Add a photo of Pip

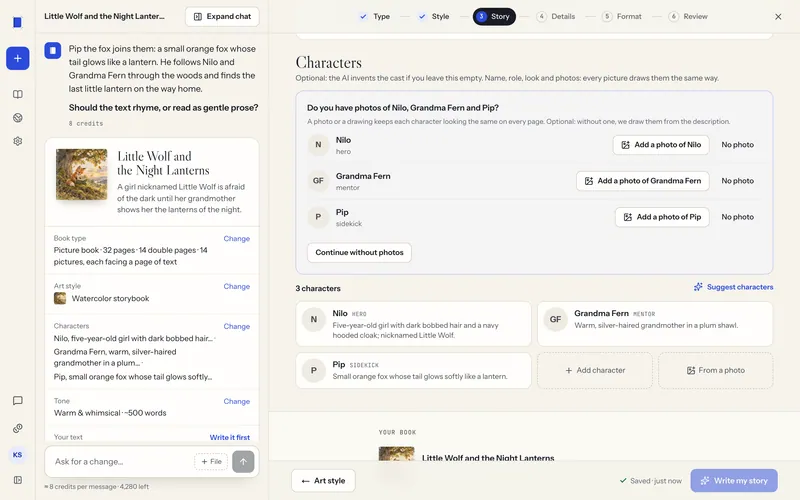pos(662,217)
